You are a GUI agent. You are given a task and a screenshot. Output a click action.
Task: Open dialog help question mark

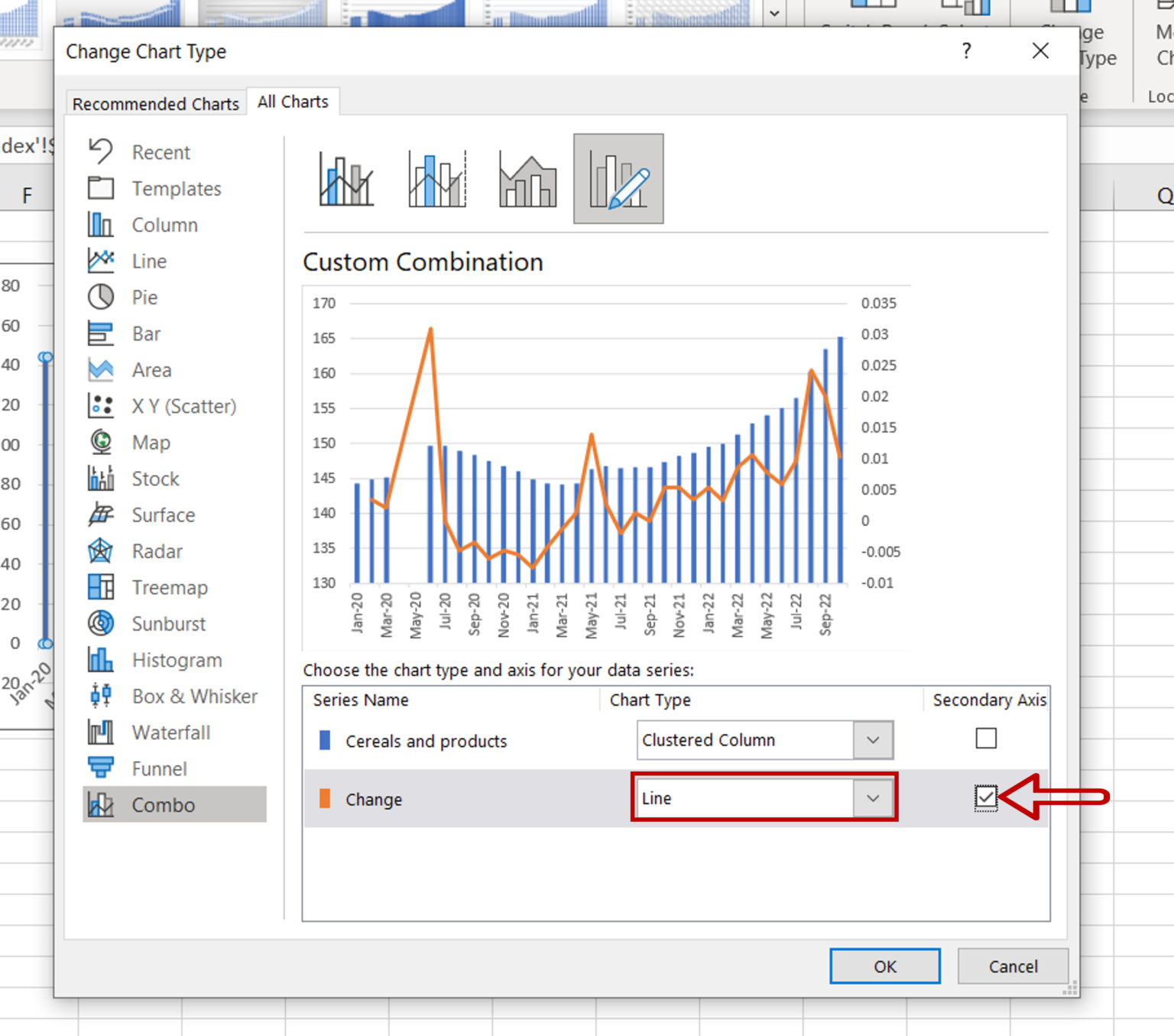pyautogui.click(x=967, y=51)
